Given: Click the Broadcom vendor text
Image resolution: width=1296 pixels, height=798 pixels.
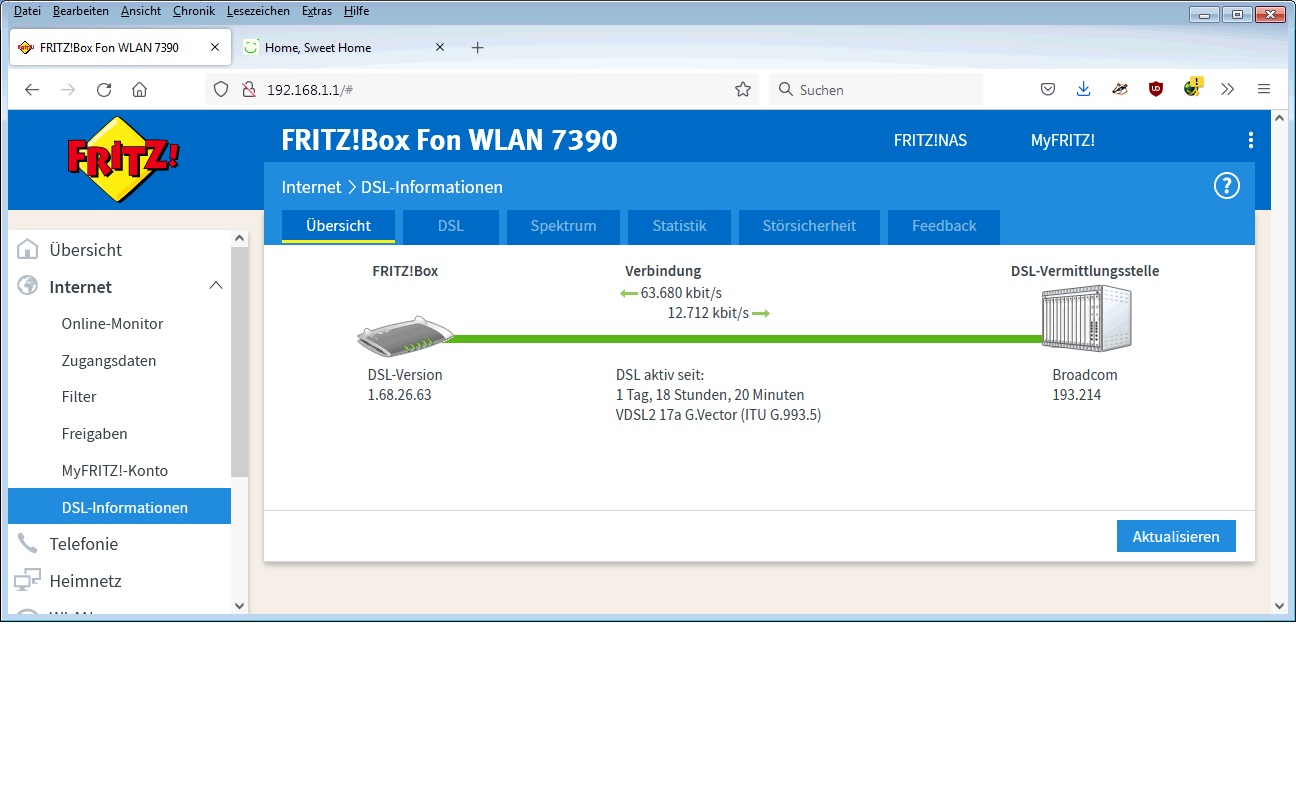Looking at the screenshot, I should point(1085,375).
